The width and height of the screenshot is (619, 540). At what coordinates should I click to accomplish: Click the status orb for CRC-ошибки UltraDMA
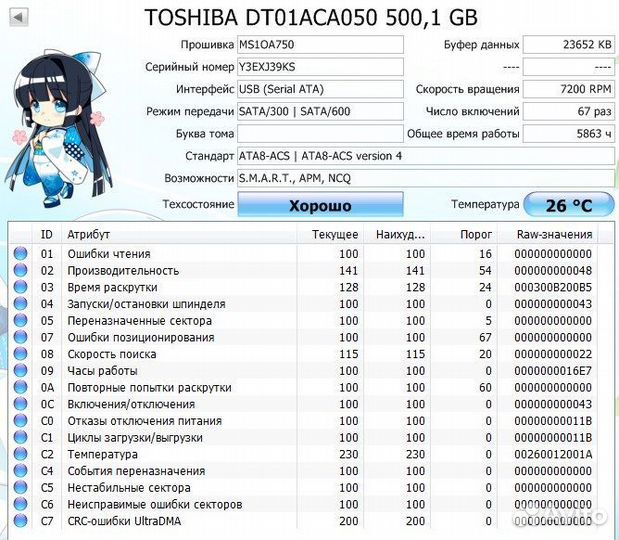click(20, 522)
